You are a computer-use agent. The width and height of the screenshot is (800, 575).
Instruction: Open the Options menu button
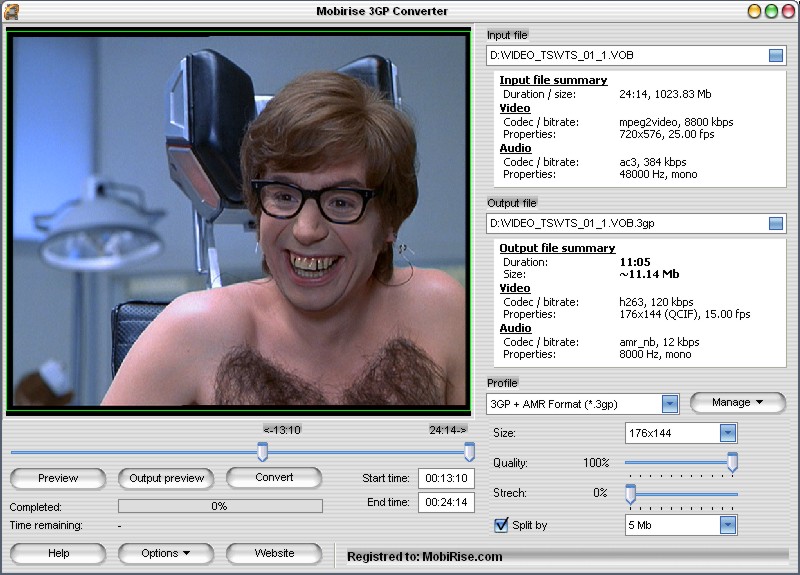pos(166,554)
